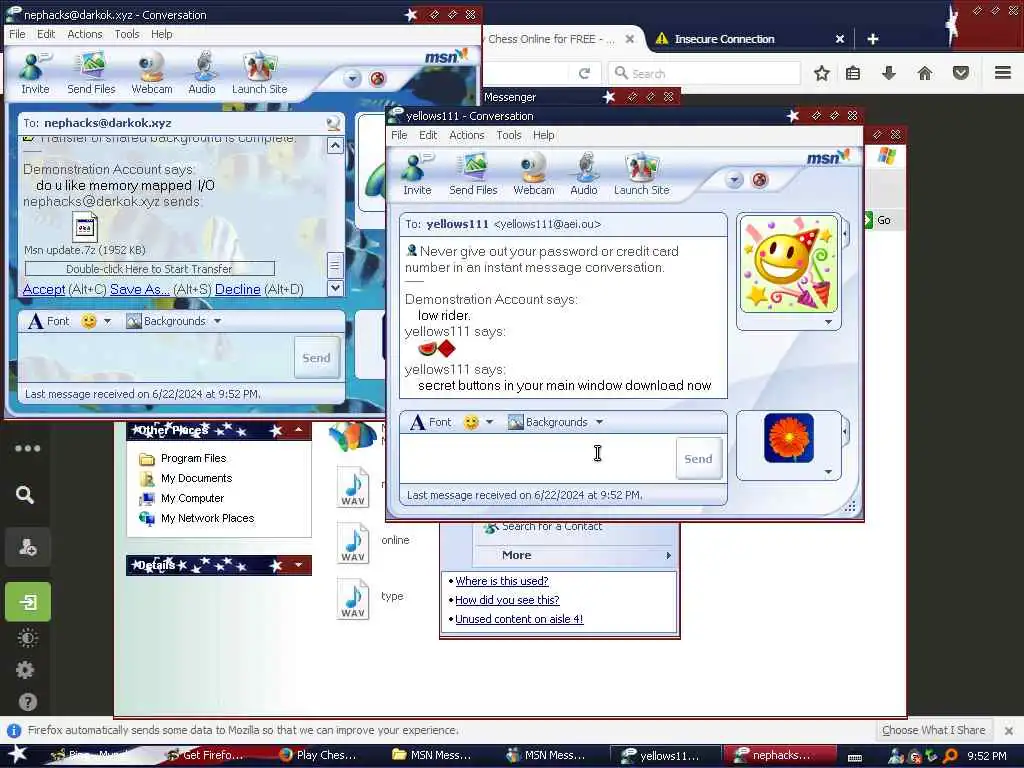Start Webcam in yellows111 conversation
Viewport: 1024px width, 768px height.
point(534,174)
